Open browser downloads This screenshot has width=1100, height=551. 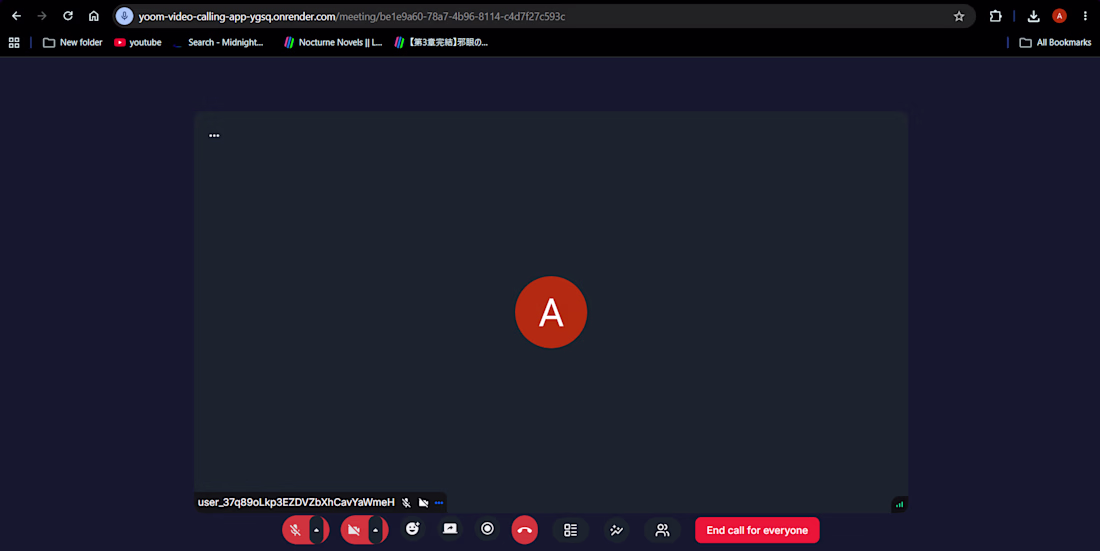coord(1033,16)
